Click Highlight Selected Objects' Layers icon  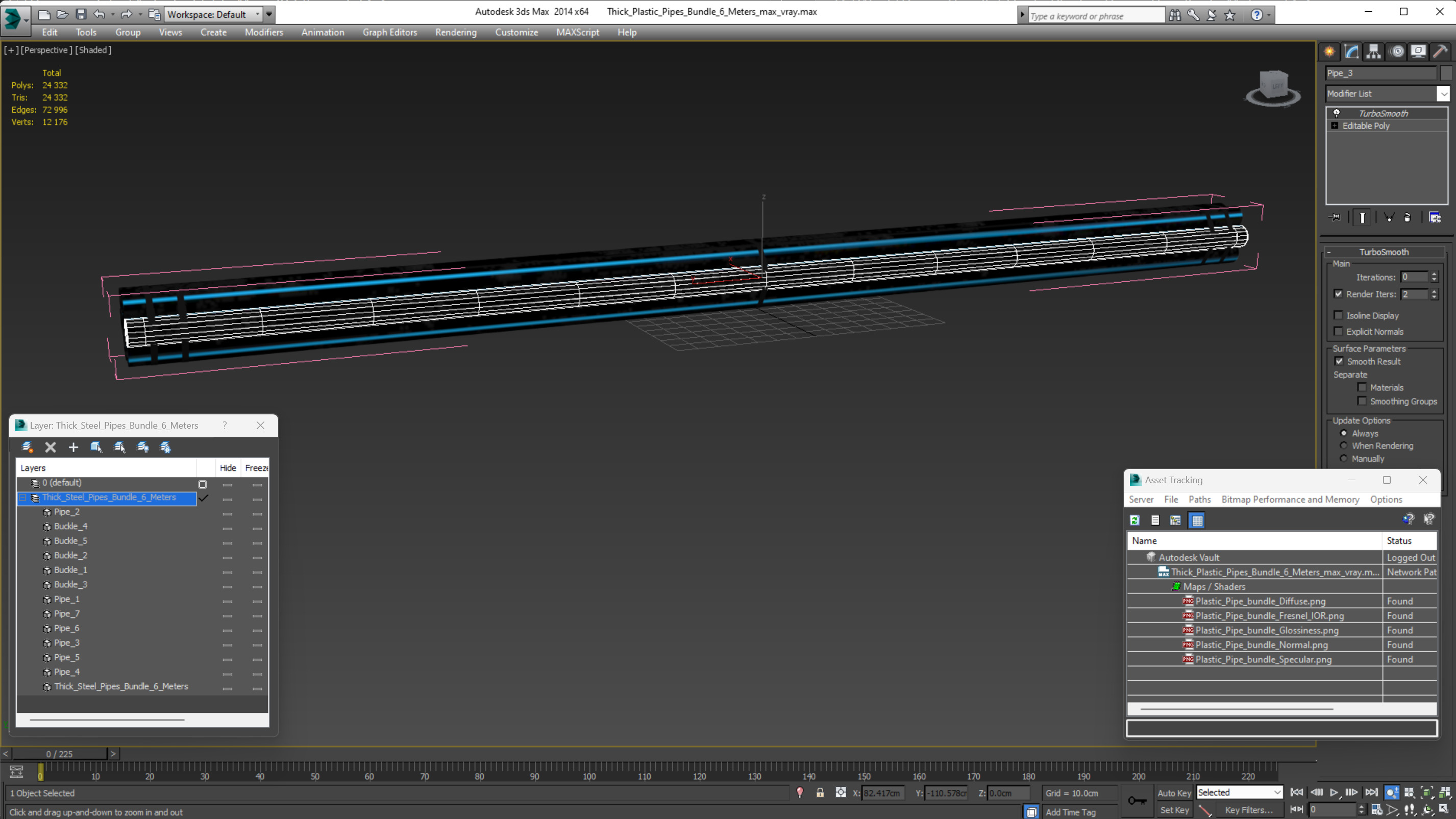point(119,447)
